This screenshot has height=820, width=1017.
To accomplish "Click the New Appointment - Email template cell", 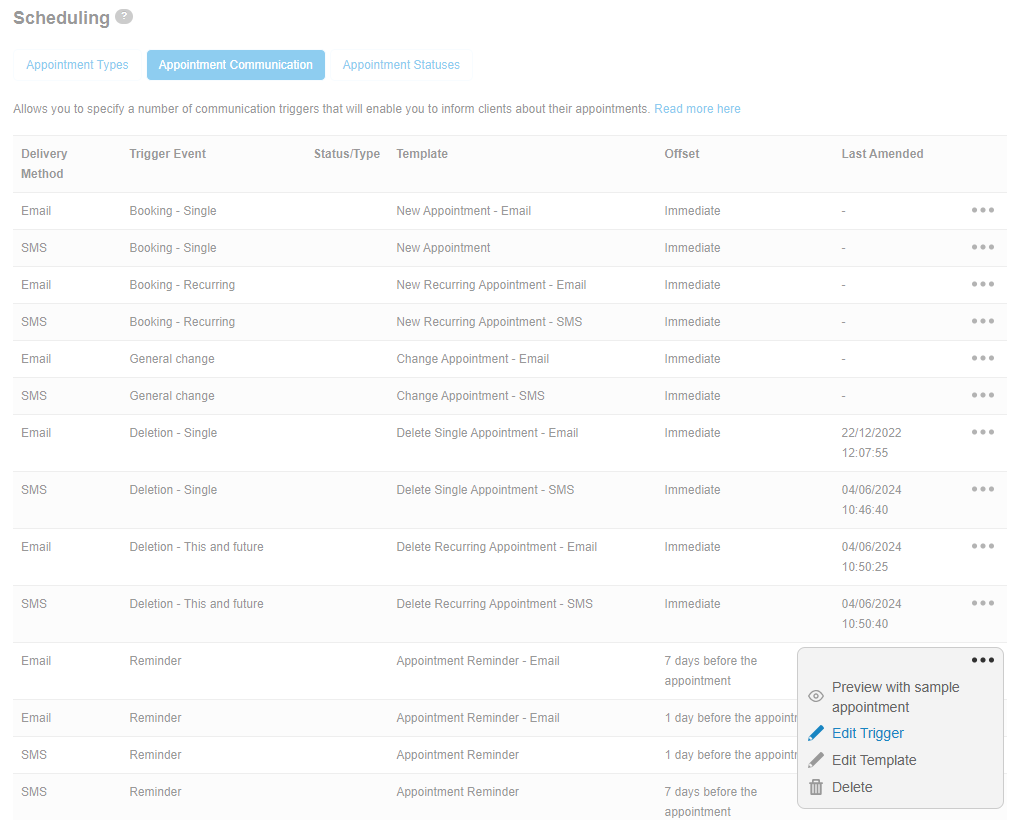I will click(x=464, y=211).
